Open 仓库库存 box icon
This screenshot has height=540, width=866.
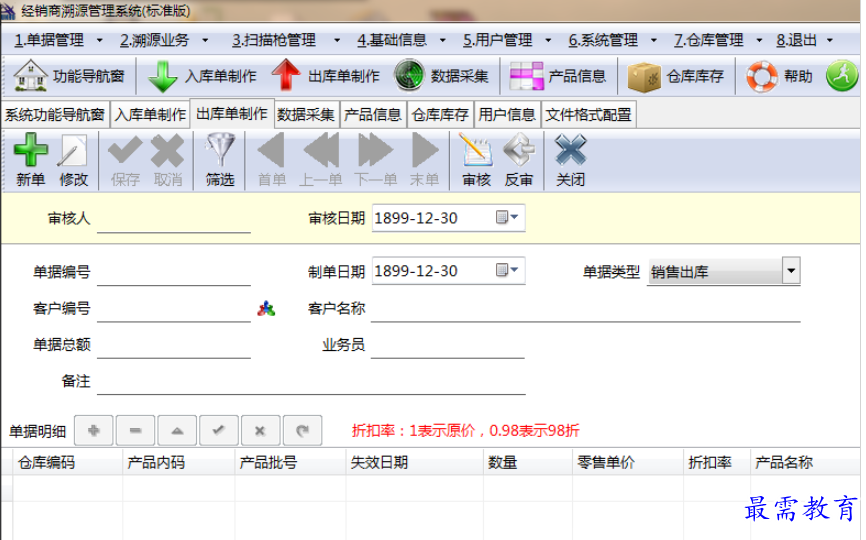coord(644,76)
